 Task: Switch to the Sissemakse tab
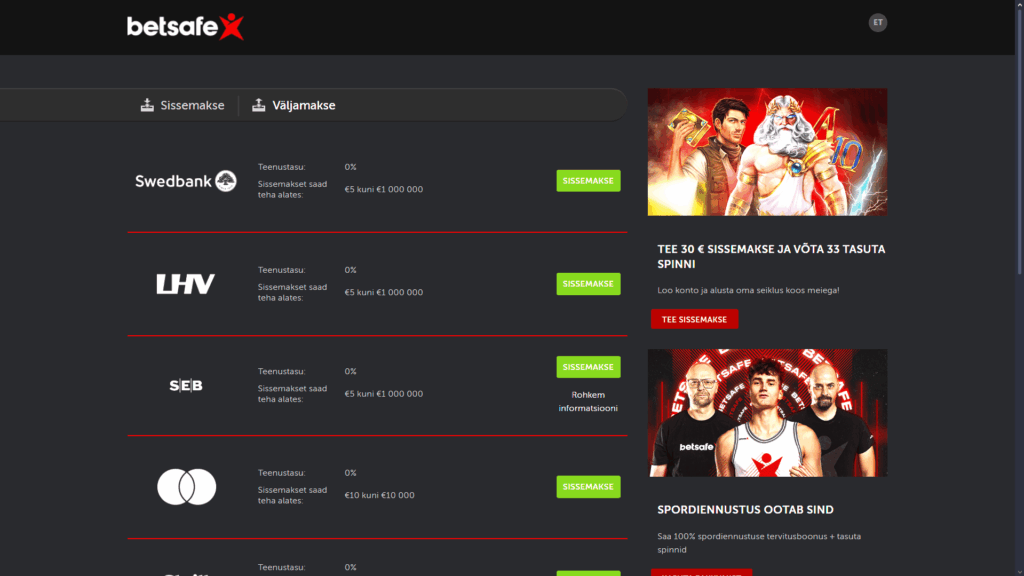tap(192, 105)
